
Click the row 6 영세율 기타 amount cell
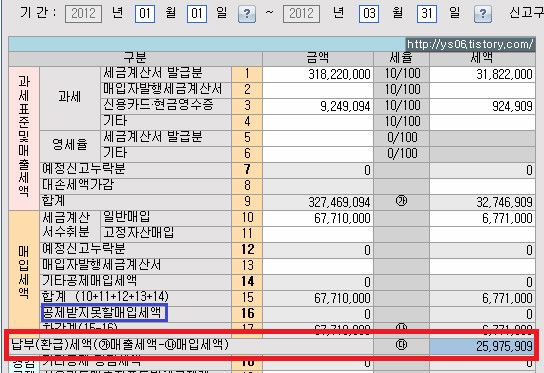(x=318, y=154)
